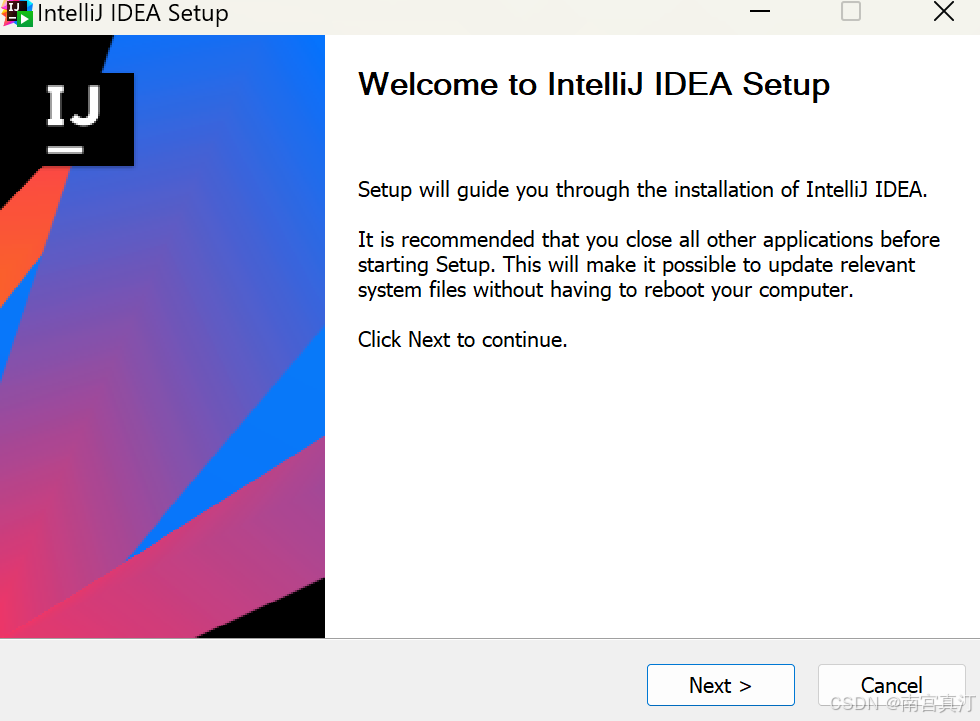
Task: Click the IJ logo in the sidebar
Action: click(x=74, y=119)
